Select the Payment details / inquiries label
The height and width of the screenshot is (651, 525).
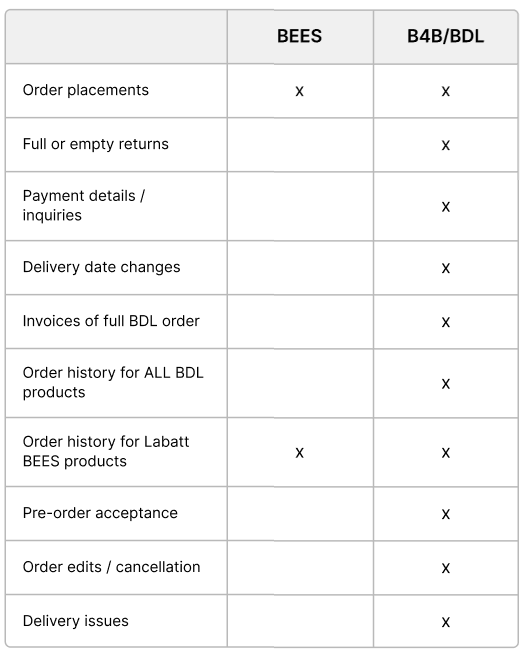(x=84, y=206)
